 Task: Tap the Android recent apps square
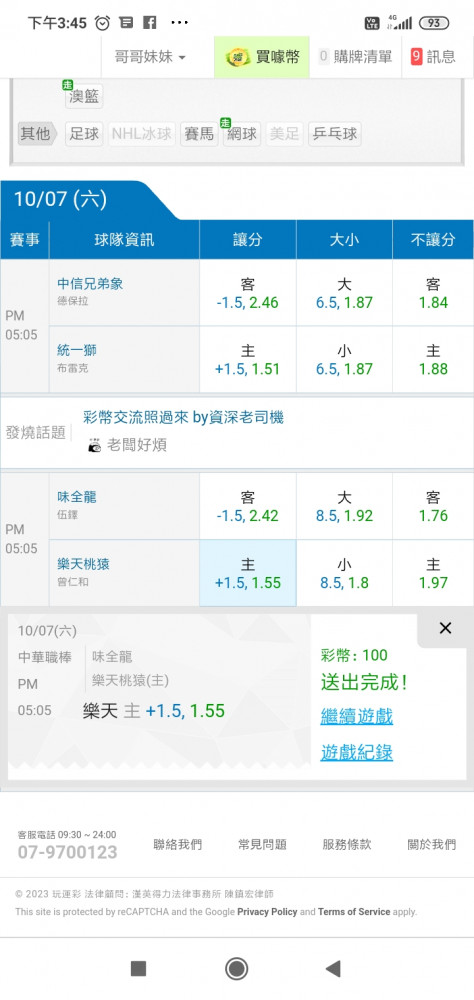(x=138, y=969)
